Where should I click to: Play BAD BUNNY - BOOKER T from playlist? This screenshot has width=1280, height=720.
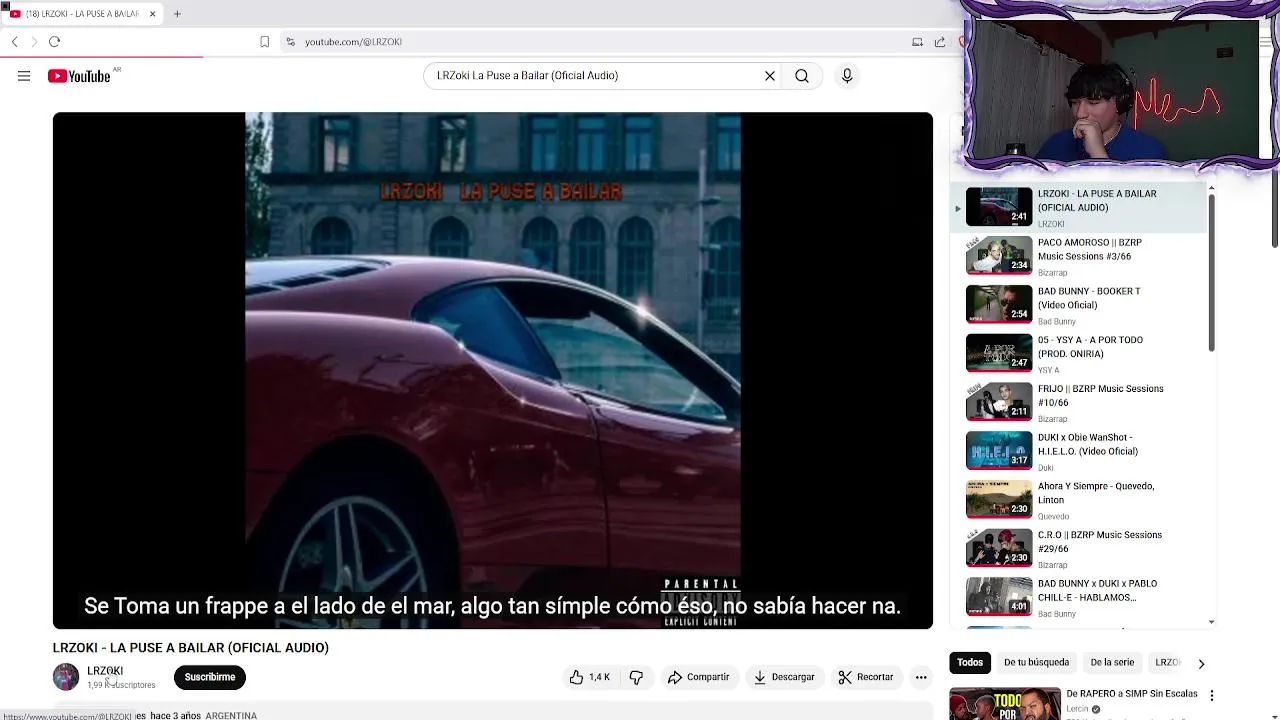tap(1078, 306)
